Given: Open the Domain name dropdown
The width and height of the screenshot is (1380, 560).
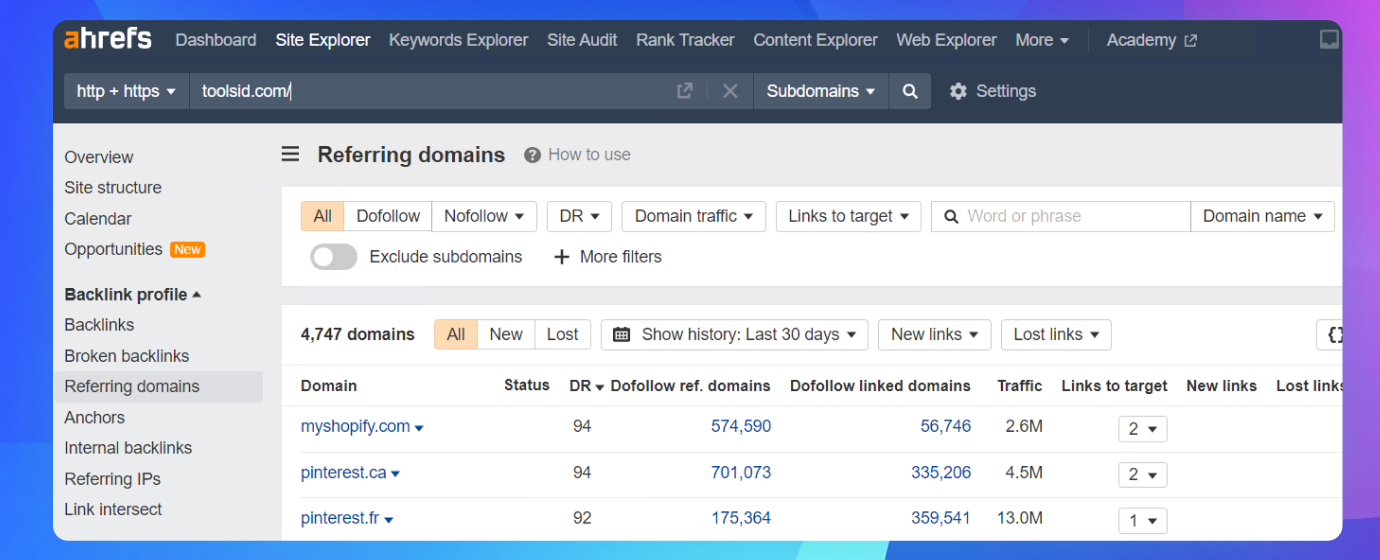Looking at the screenshot, I should click(x=1262, y=216).
